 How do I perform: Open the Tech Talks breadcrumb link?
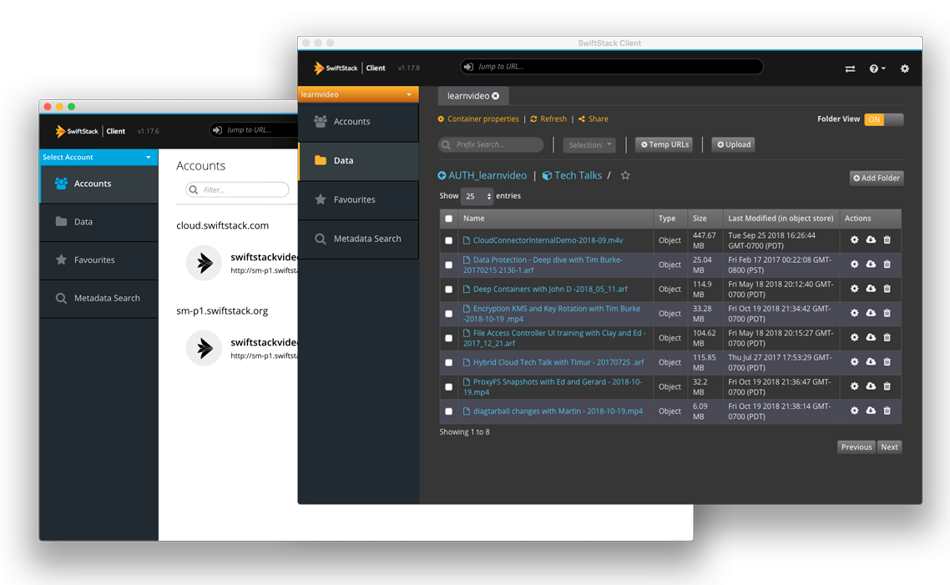pyautogui.click(x=572, y=176)
